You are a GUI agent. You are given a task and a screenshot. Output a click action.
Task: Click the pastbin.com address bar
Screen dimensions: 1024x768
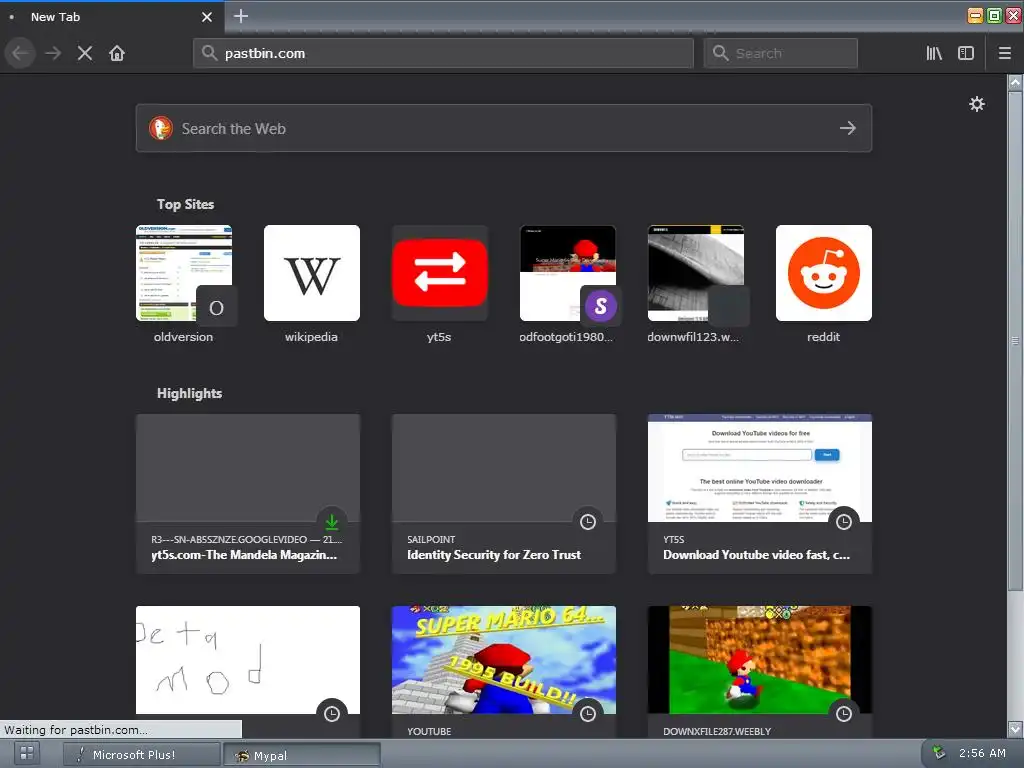coord(443,53)
